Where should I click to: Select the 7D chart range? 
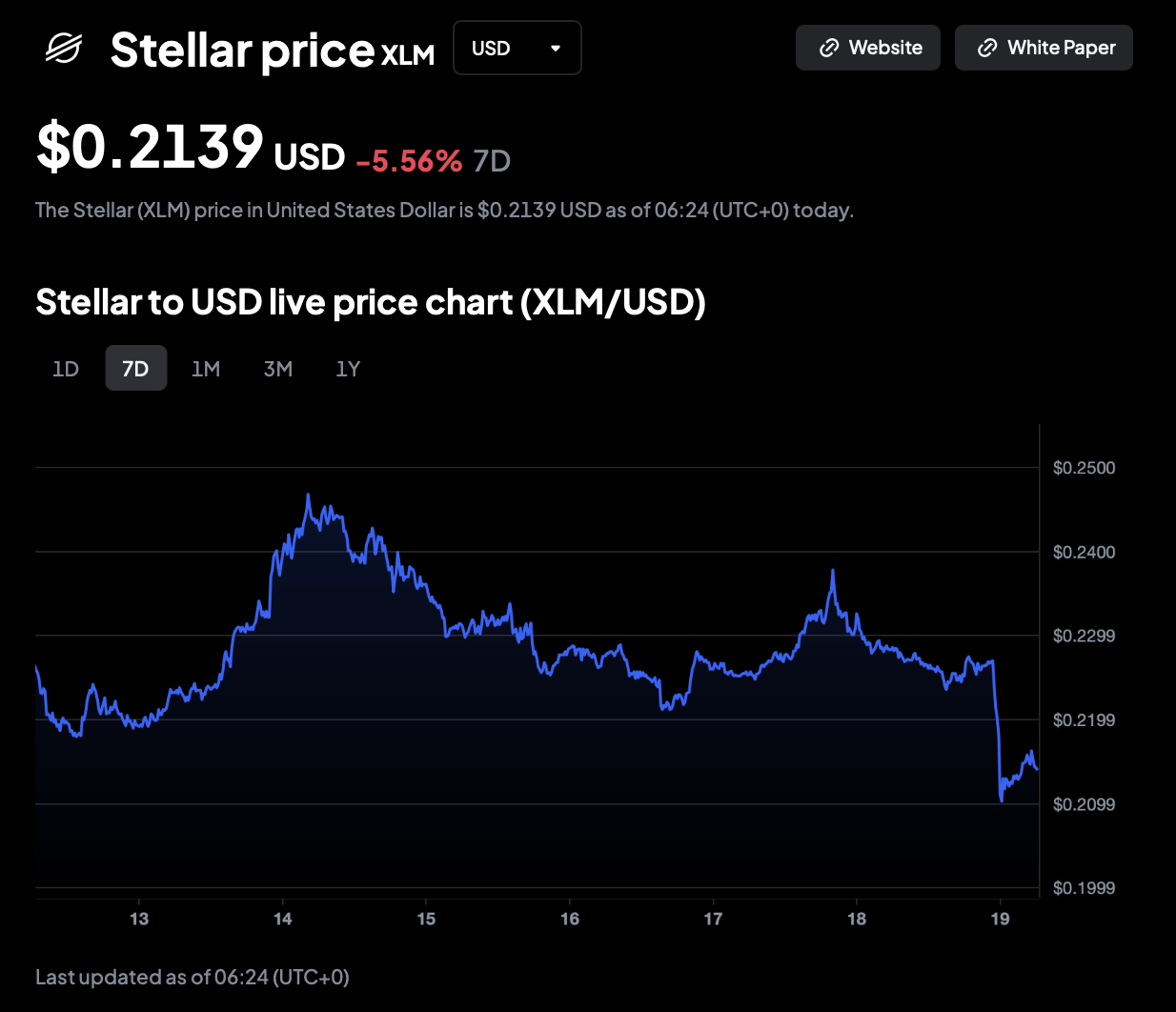click(x=135, y=369)
